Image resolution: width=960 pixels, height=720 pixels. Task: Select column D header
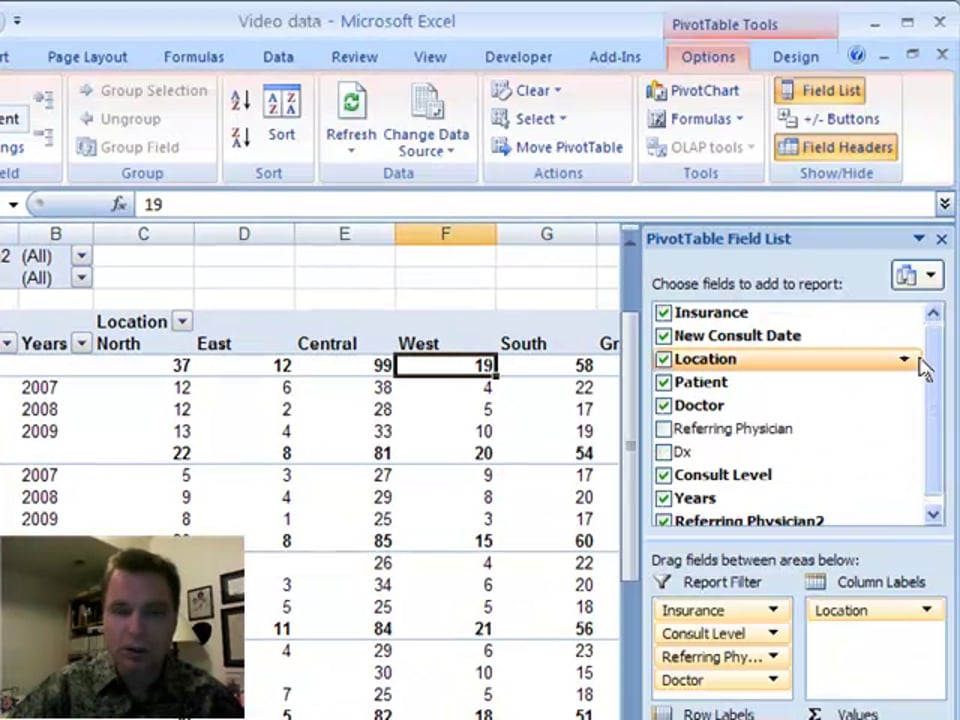[244, 234]
